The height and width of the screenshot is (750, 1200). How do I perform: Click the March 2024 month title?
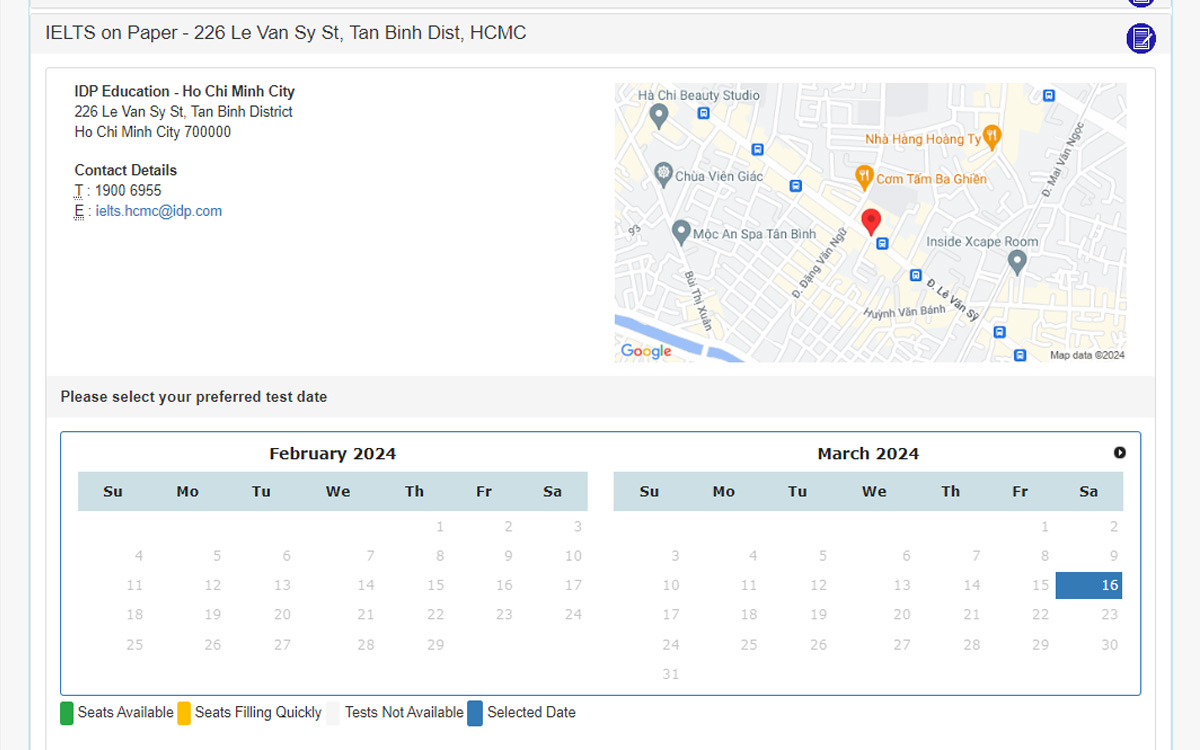[868, 454]
